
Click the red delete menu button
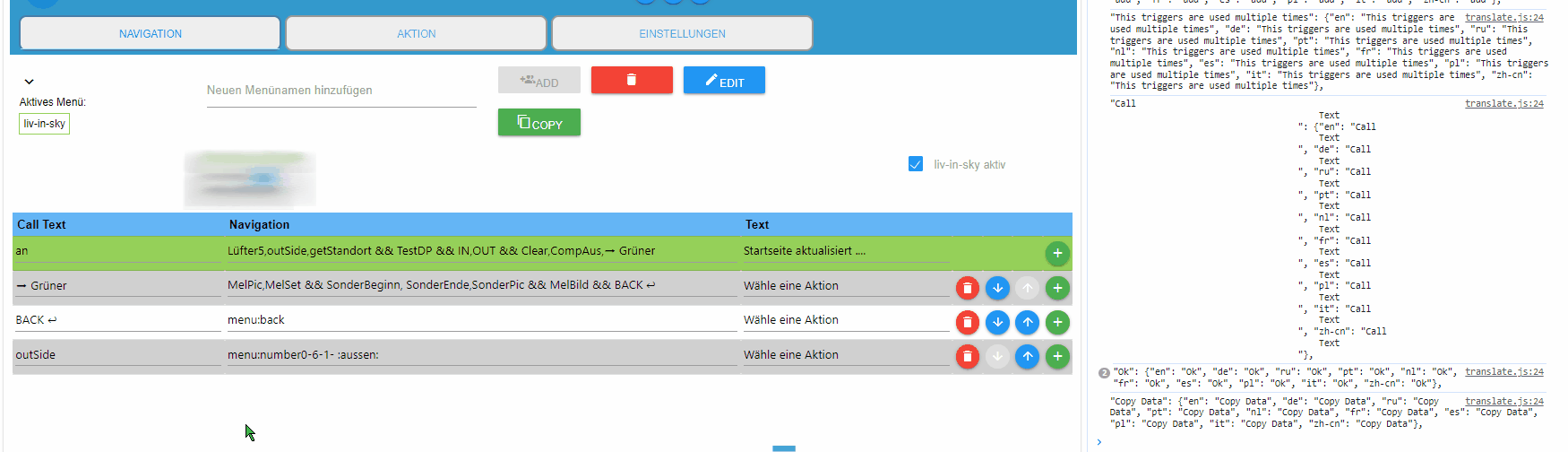click(632, 80)
